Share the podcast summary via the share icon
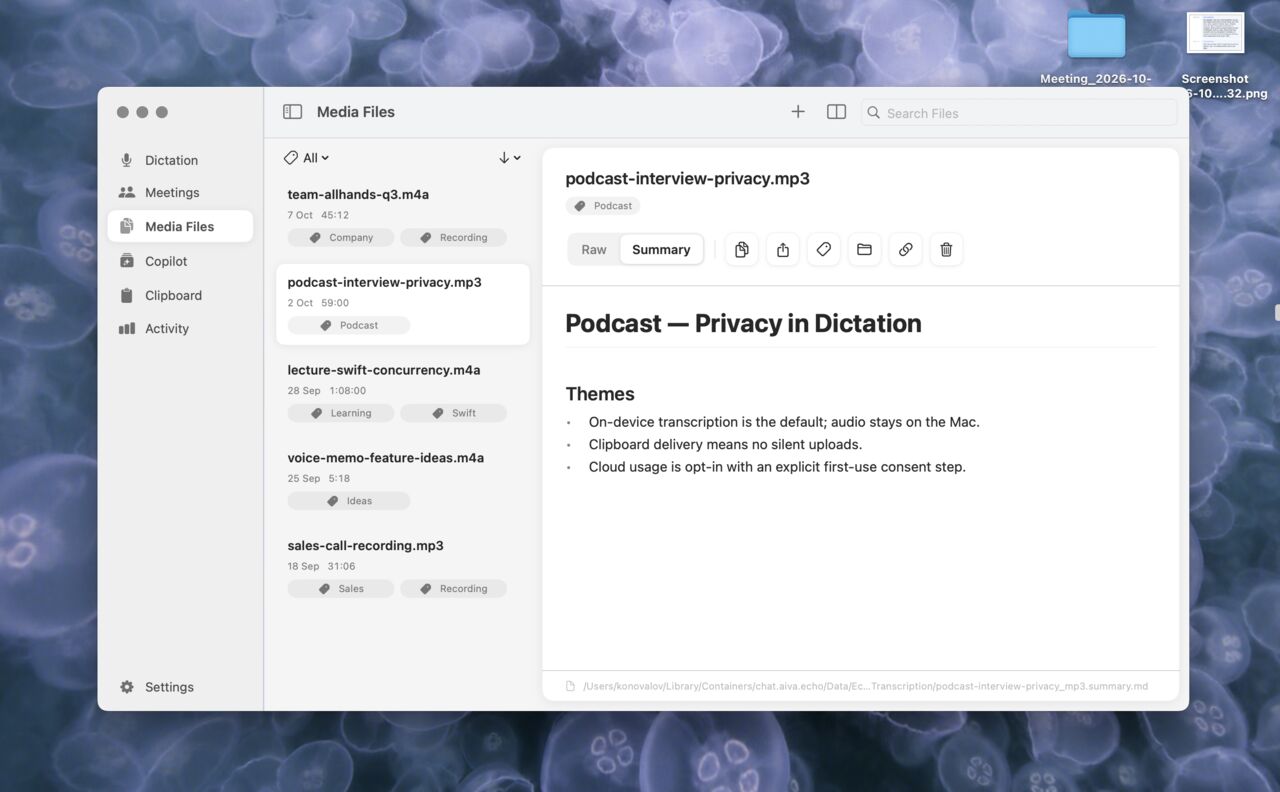The image size is (1280, 792). pos(783,249)
